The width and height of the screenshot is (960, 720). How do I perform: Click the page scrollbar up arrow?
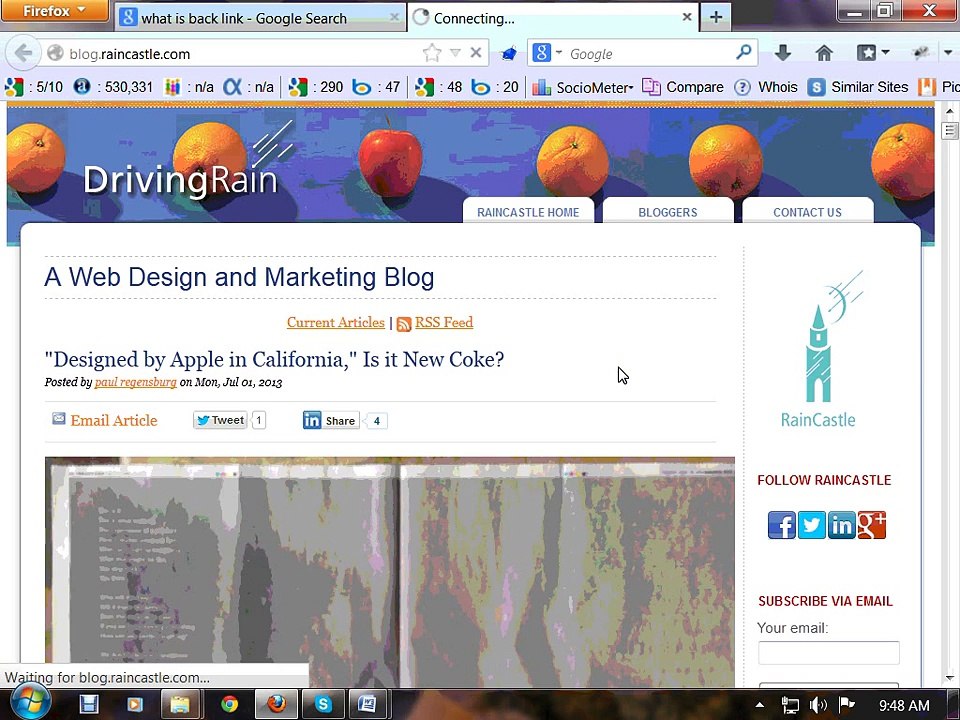tap(950, 111)
